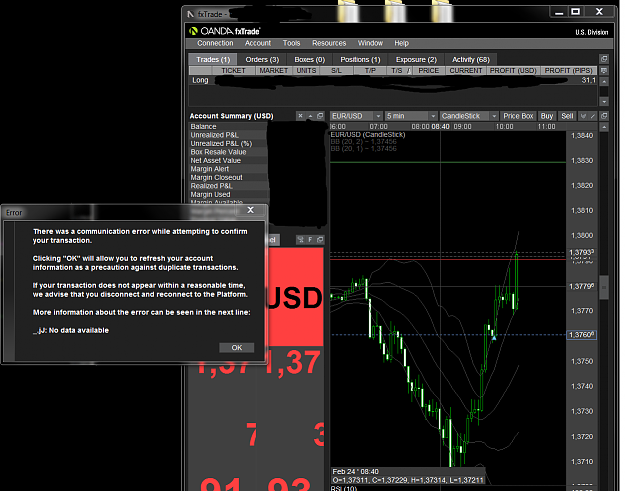Click the Balance row in Account Summary
This screenshot has width=625, height=491.
tap(228, 126)
